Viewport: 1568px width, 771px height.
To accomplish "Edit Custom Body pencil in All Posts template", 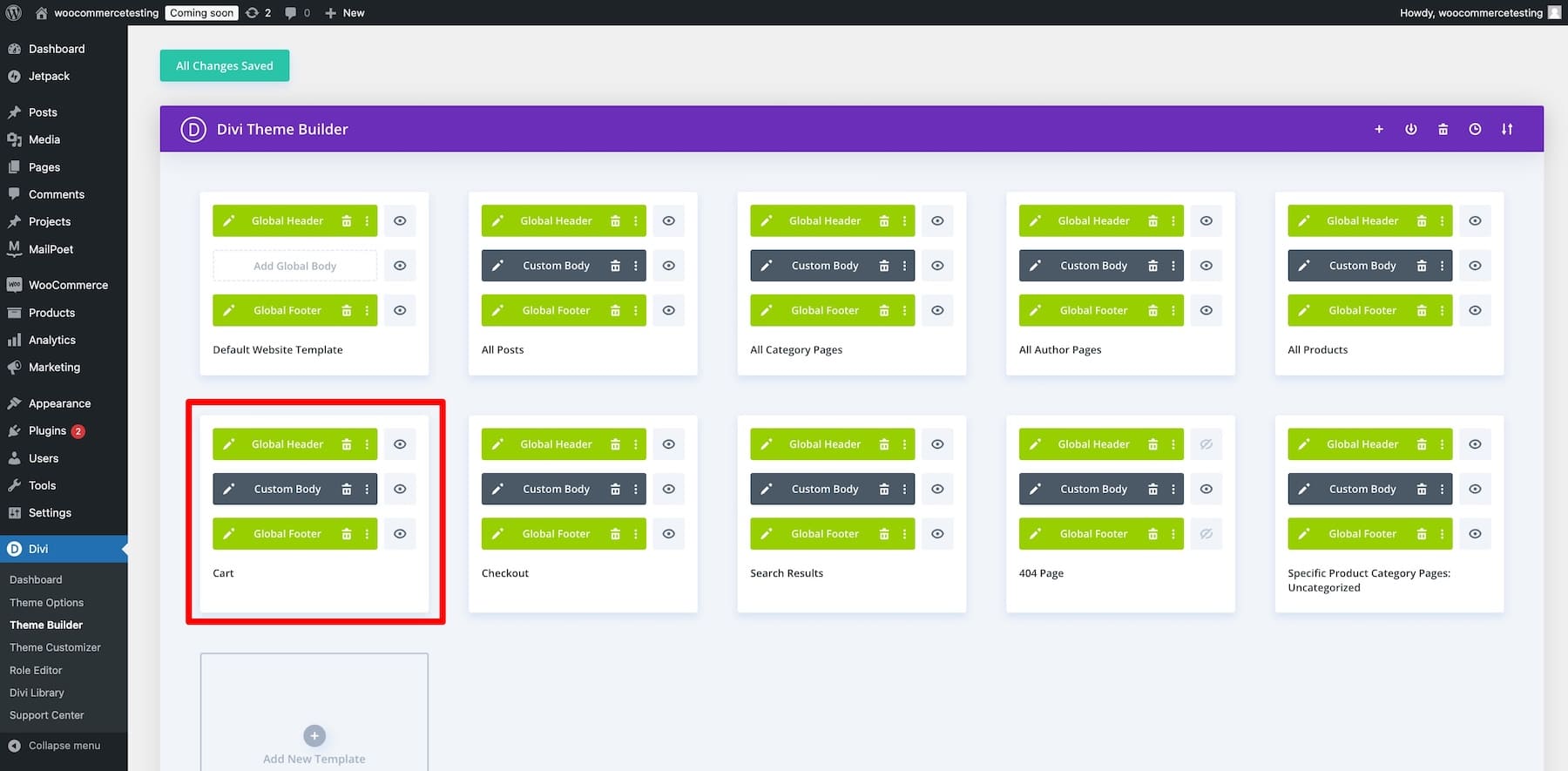I will (497, 266).
